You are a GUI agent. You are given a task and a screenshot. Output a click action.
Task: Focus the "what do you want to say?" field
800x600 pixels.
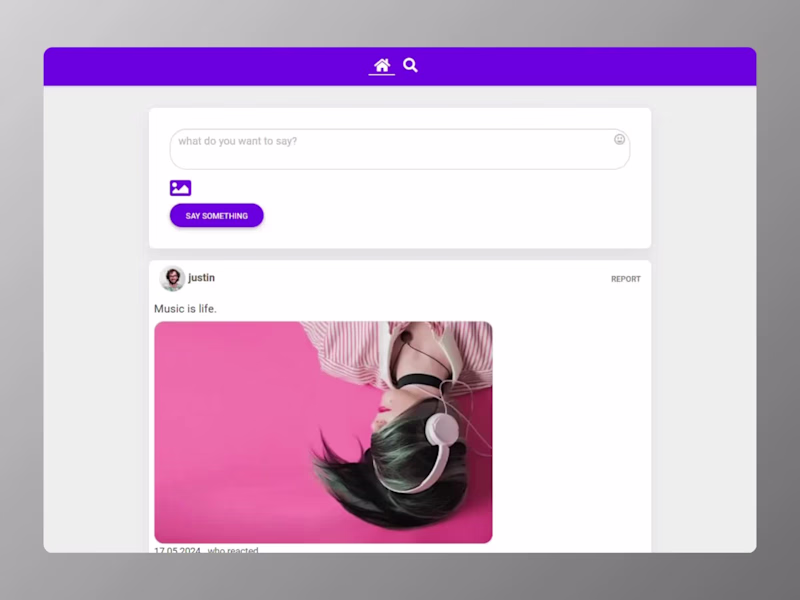(400, 149)
